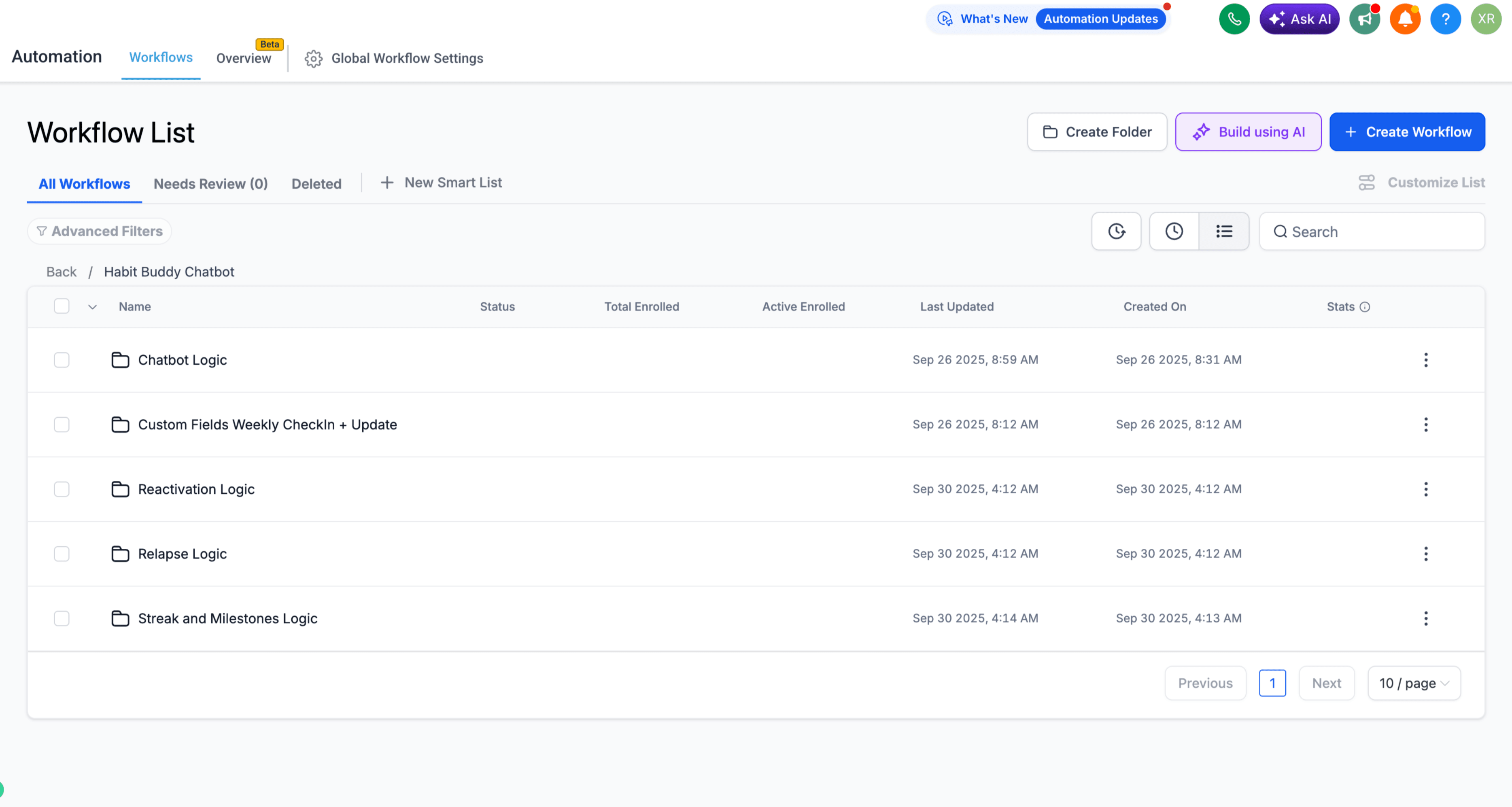
Task: Open the XR user profile avatar
Action: pyautogui.click(x=1486, y=19)
